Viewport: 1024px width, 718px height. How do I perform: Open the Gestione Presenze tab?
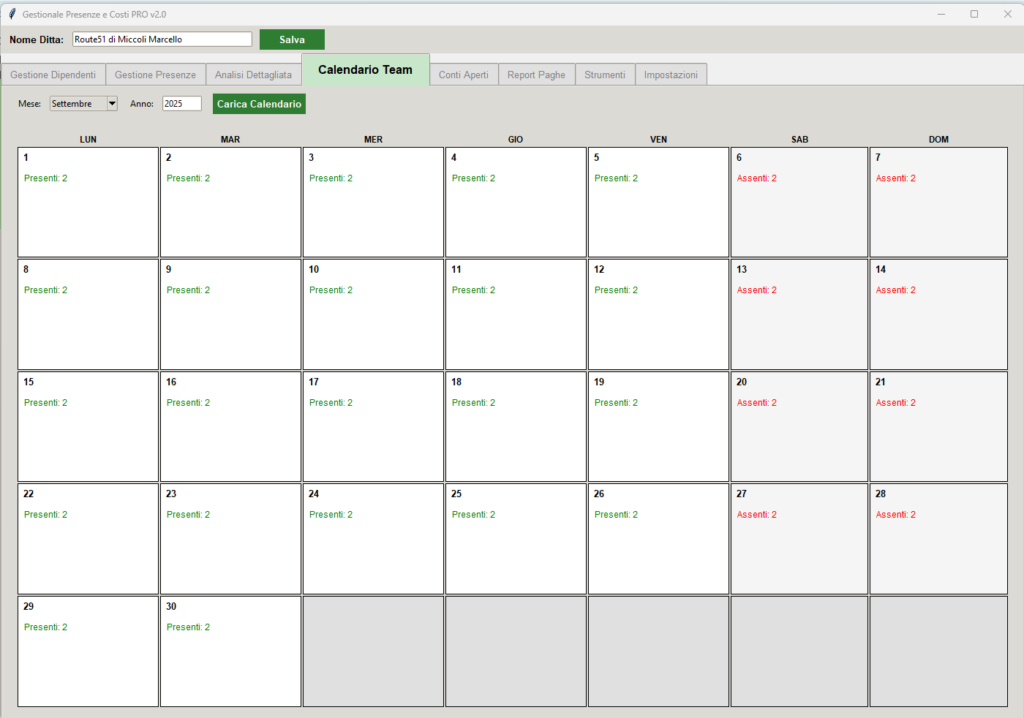point(155,75)
